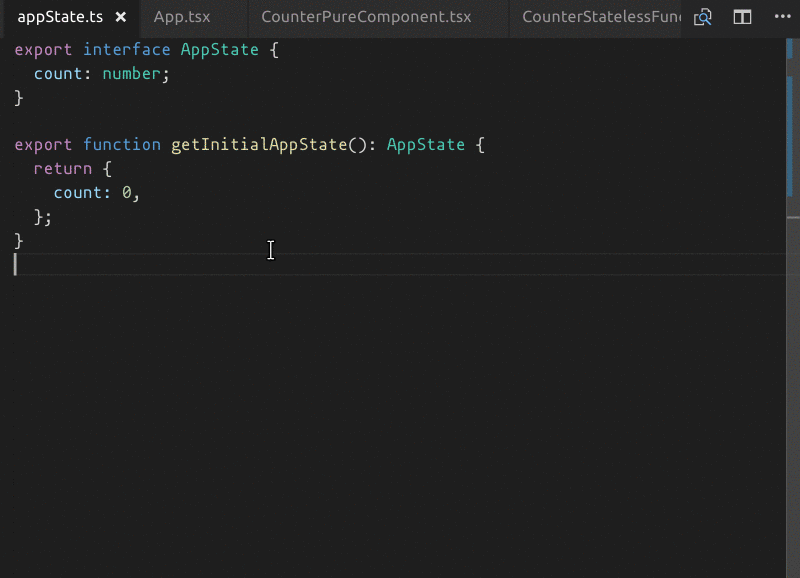Place cursor on the 'interface' keyword
Screen dimensions: 800x578
127,50
